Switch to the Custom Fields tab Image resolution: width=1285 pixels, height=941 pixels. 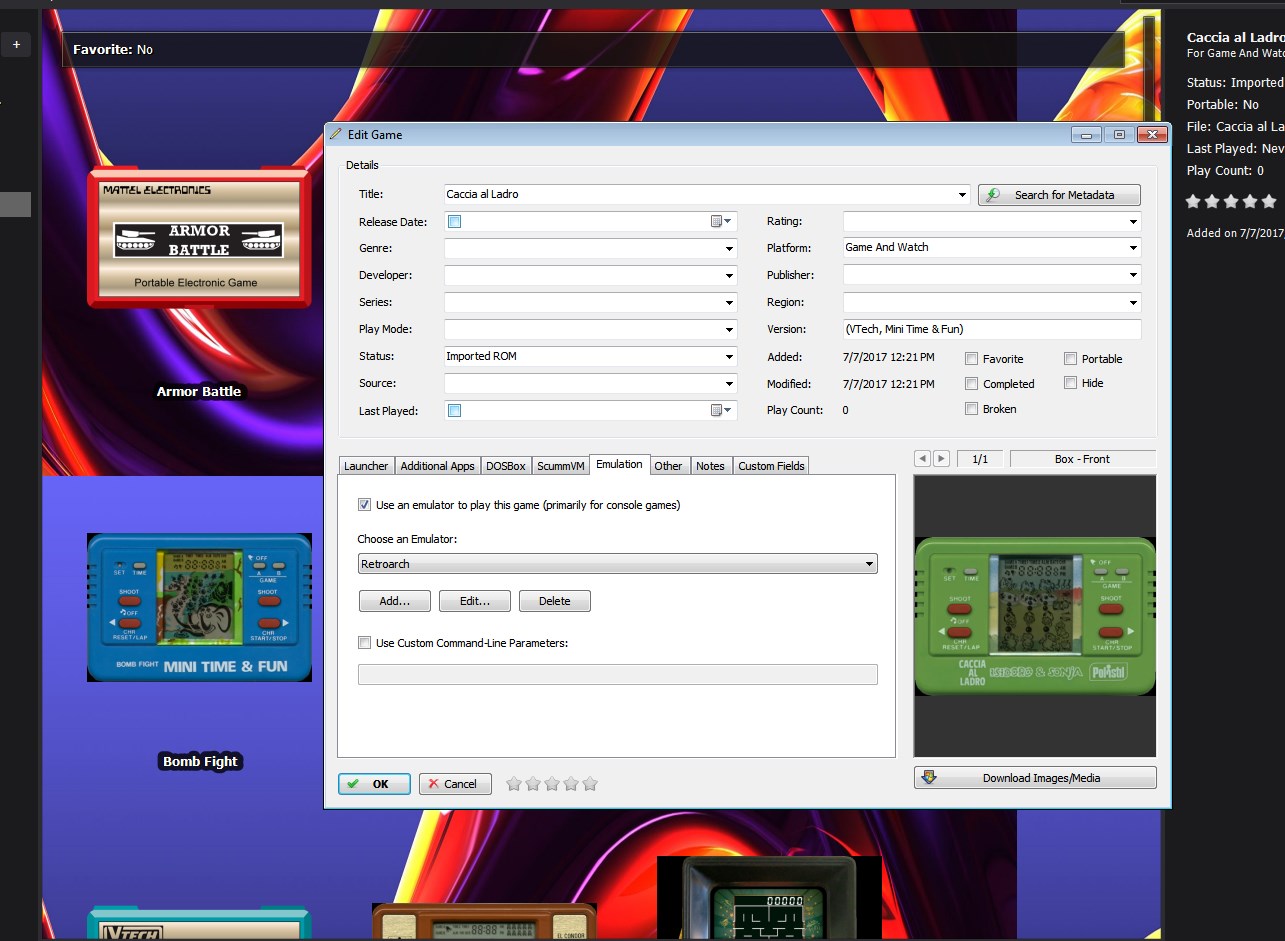(x=771, y=466)
